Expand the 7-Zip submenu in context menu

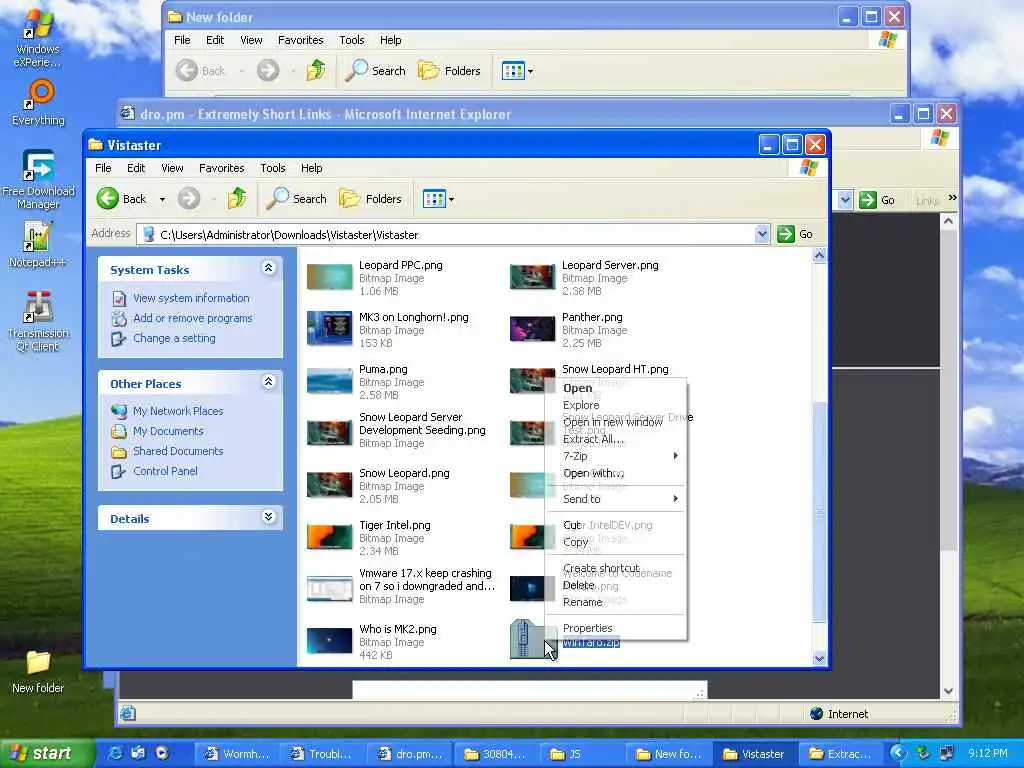click(616, 456)
